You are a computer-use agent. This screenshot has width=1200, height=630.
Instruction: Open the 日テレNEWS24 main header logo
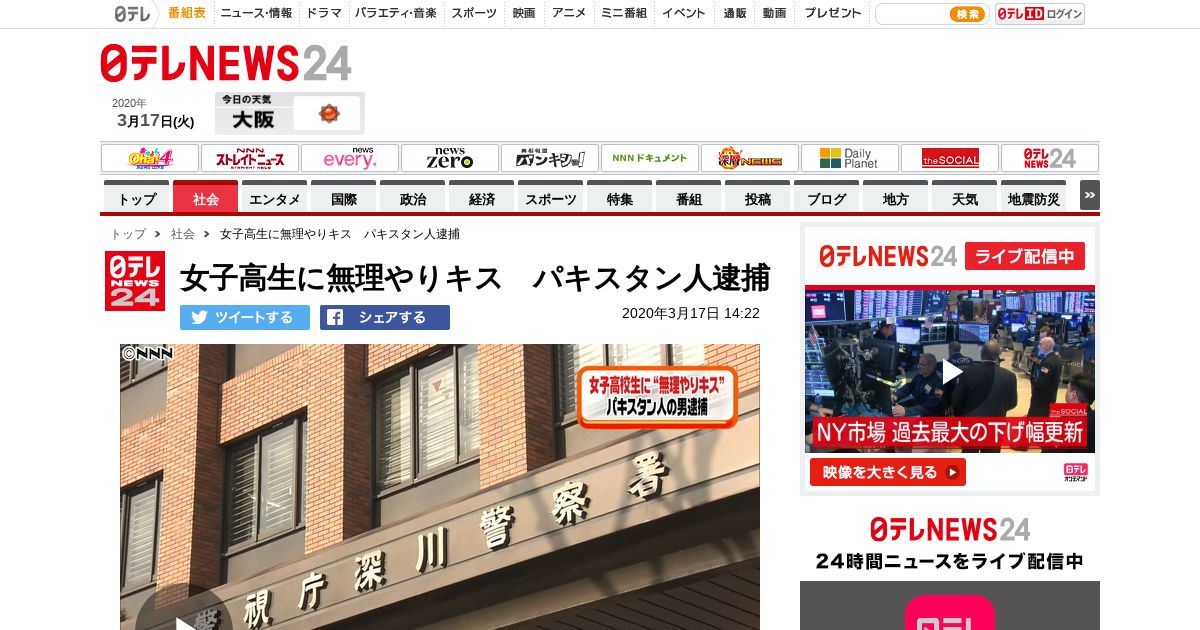(226, 63)
